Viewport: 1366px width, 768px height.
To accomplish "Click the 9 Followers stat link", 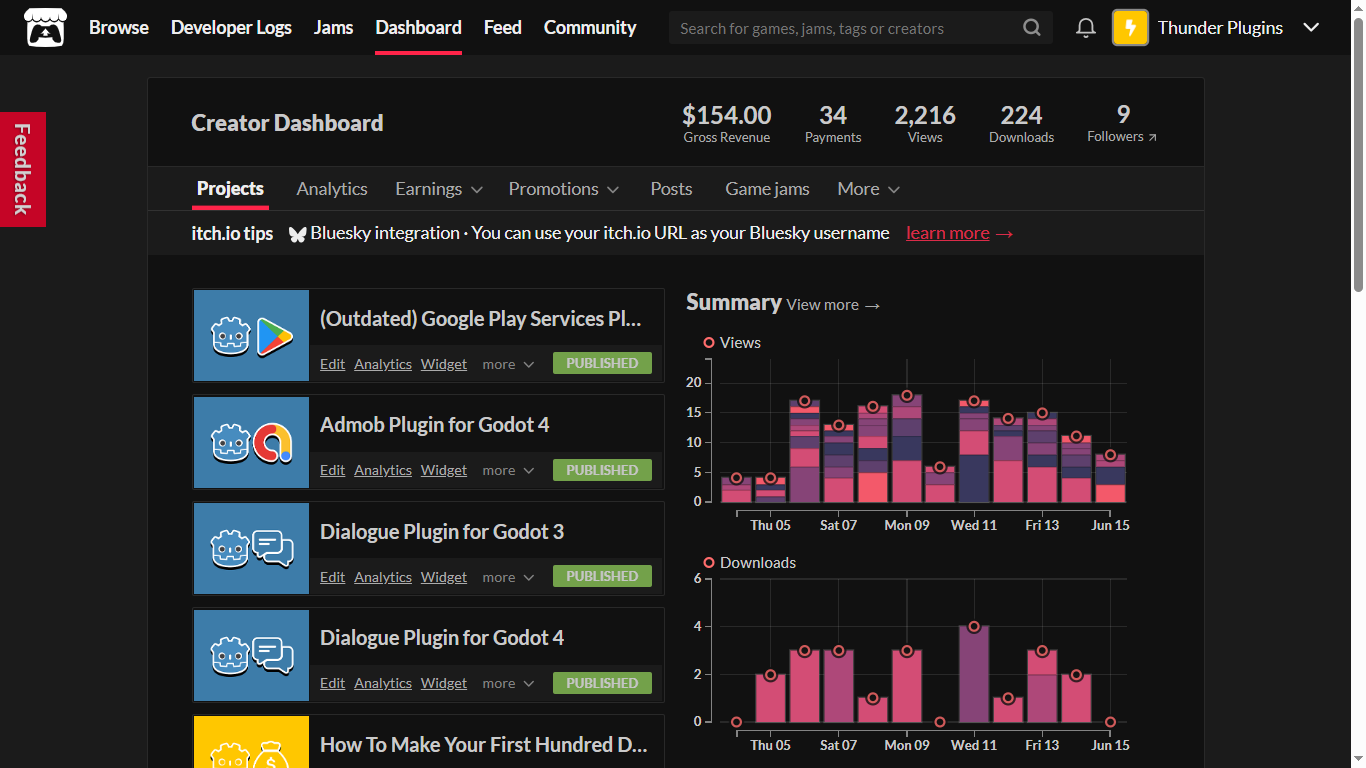I will pyautogui.click(x=1123, y=124).
